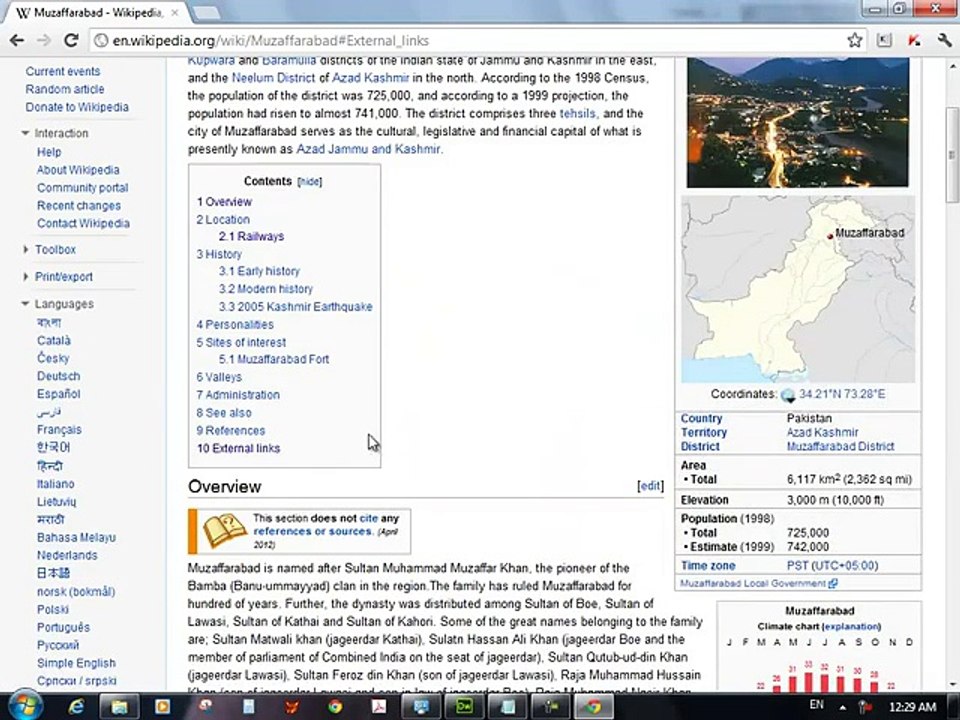Open Windows Explorer folder on the taskbar
The height and width of the screenshot is (720, 960).
pos(119,707)
